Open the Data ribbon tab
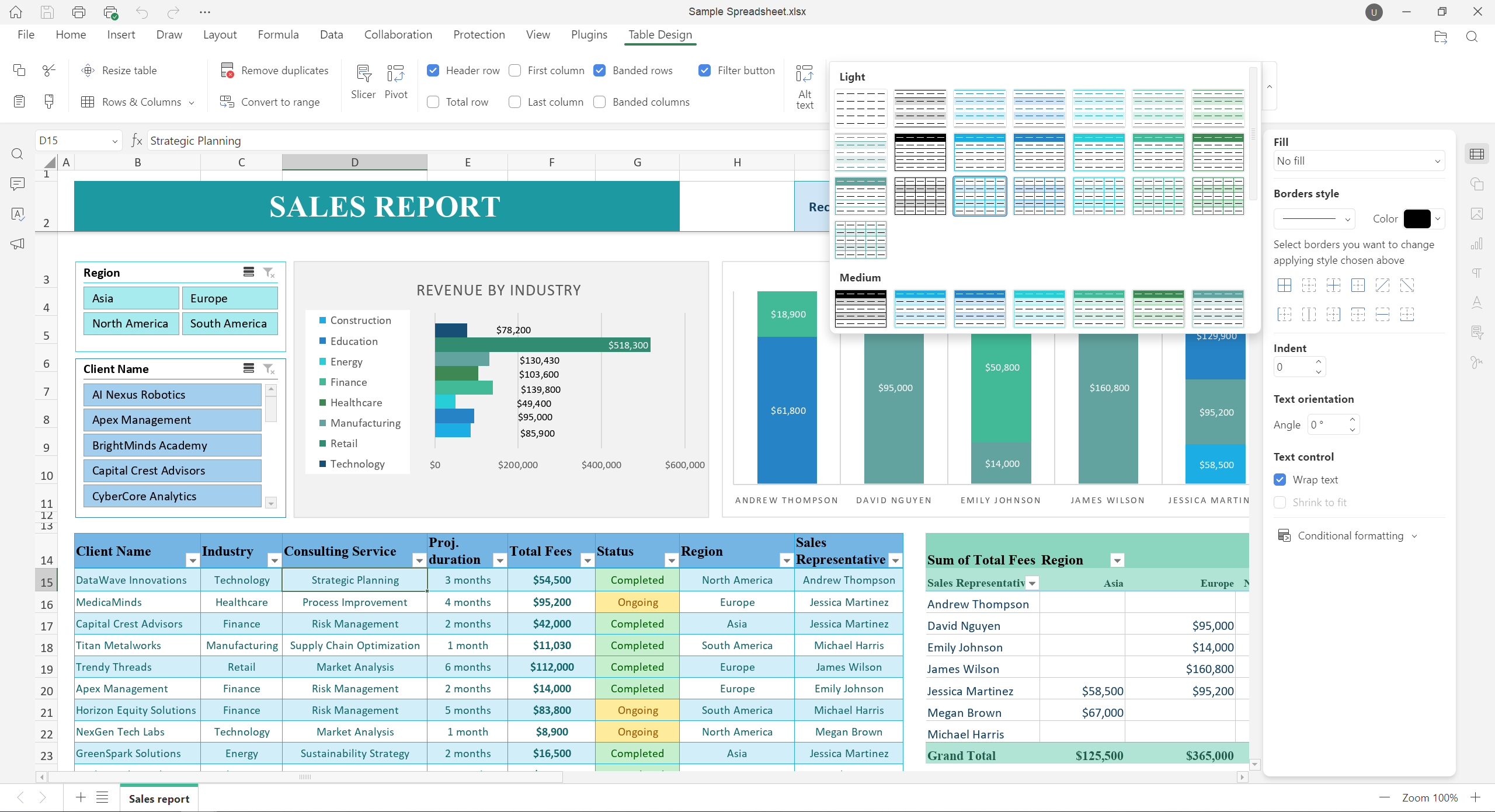Screen dimensions: 1495x812 tap(331, 35)
